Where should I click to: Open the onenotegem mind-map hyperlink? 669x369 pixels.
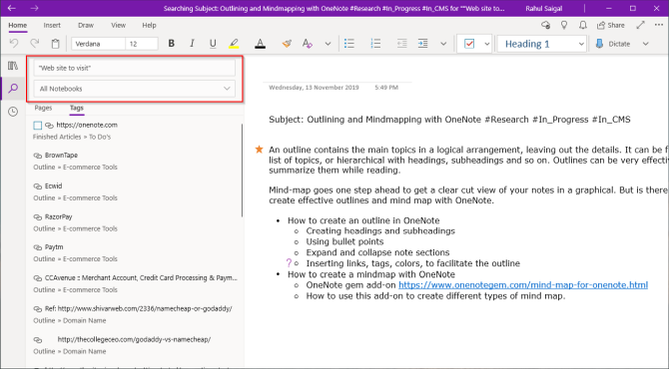pos(523,285)
